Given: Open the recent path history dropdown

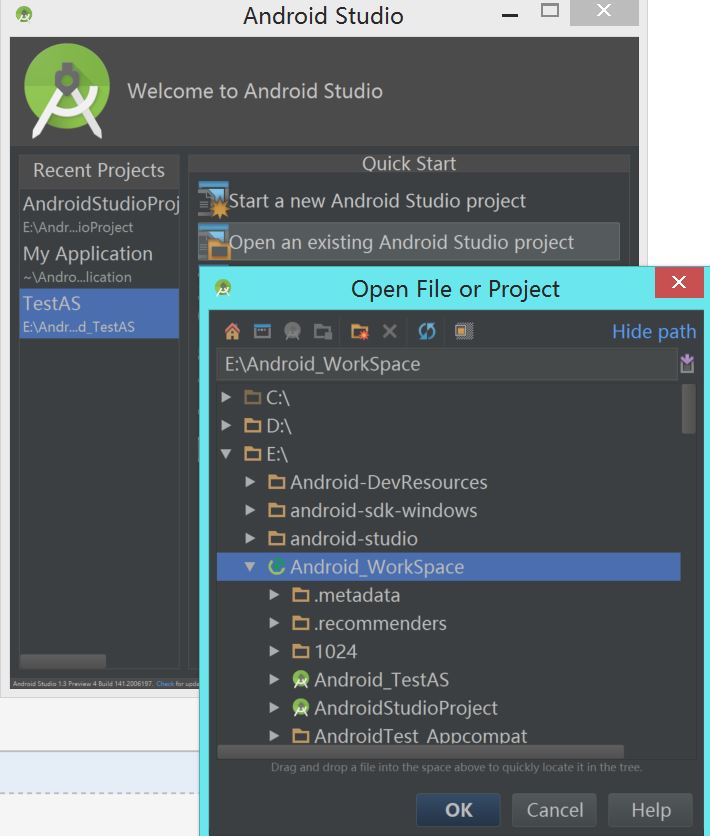Looking at the screenshot, I should (x=687, y=364).
